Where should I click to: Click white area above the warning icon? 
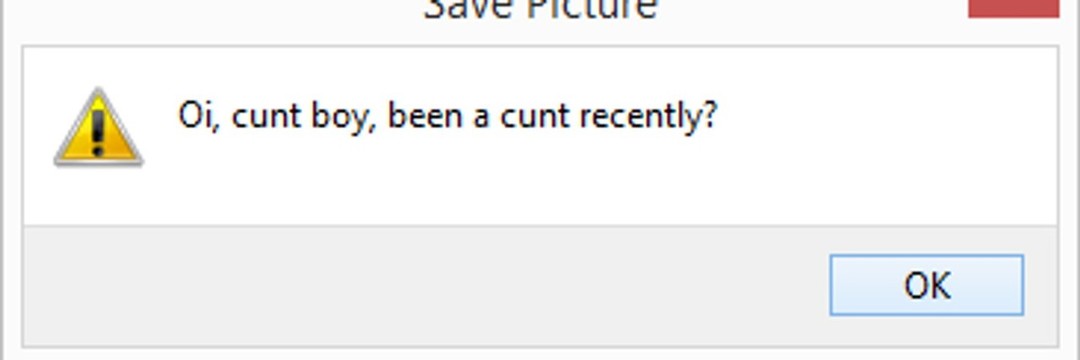tap(98, 67)
